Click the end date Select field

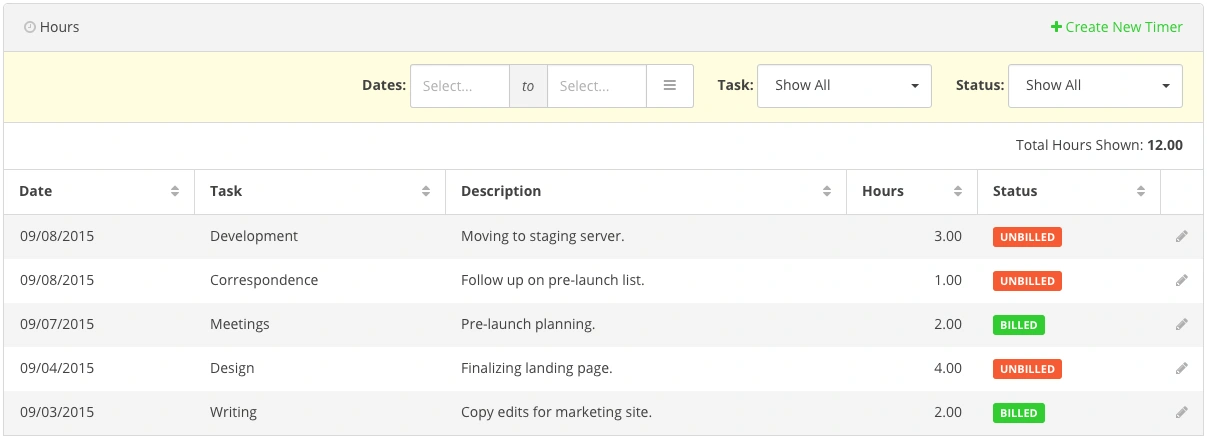pyautogui.click(x=597, y=86)
